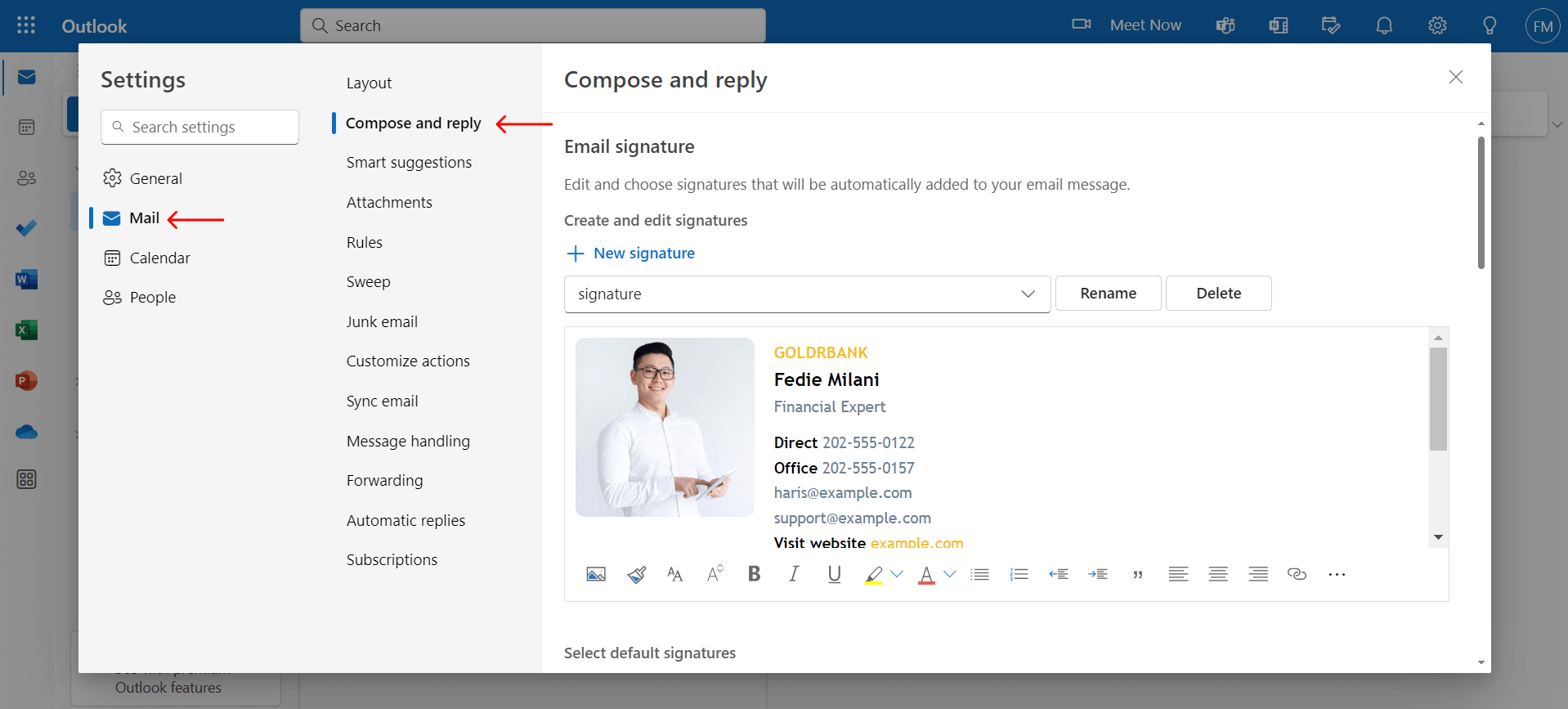Create a New signature
The height and width of the screenshot is (709, 1568).
(630, 254)
